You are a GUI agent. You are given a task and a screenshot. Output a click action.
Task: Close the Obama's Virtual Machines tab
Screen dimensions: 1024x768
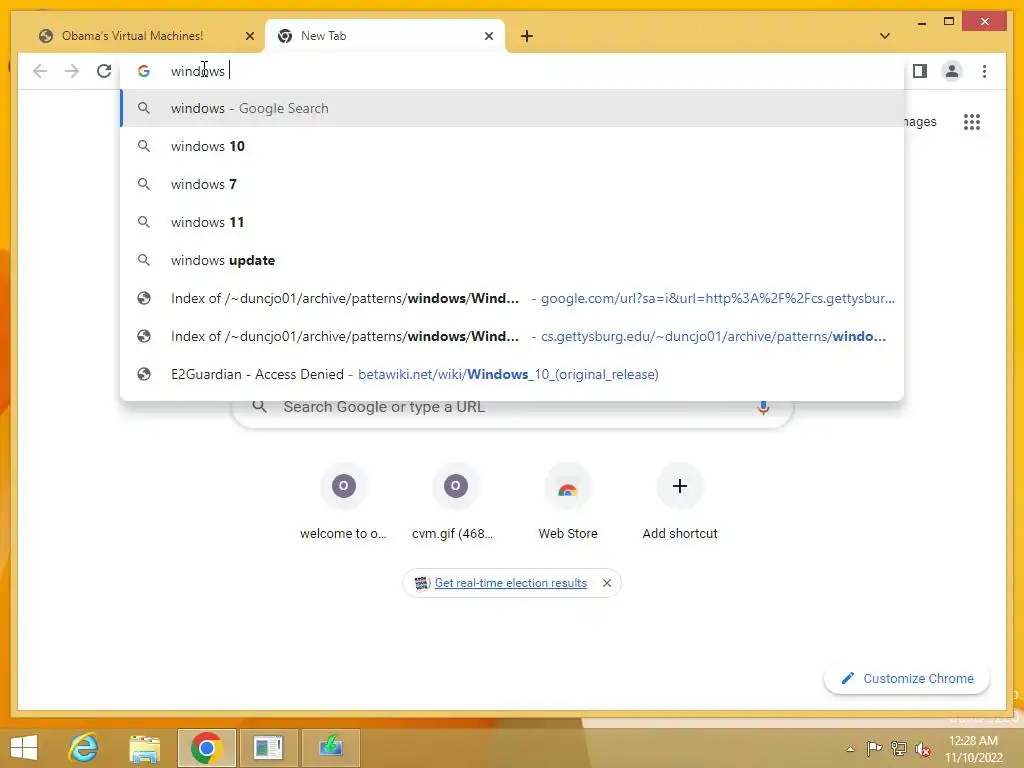[x=249, y=36]
